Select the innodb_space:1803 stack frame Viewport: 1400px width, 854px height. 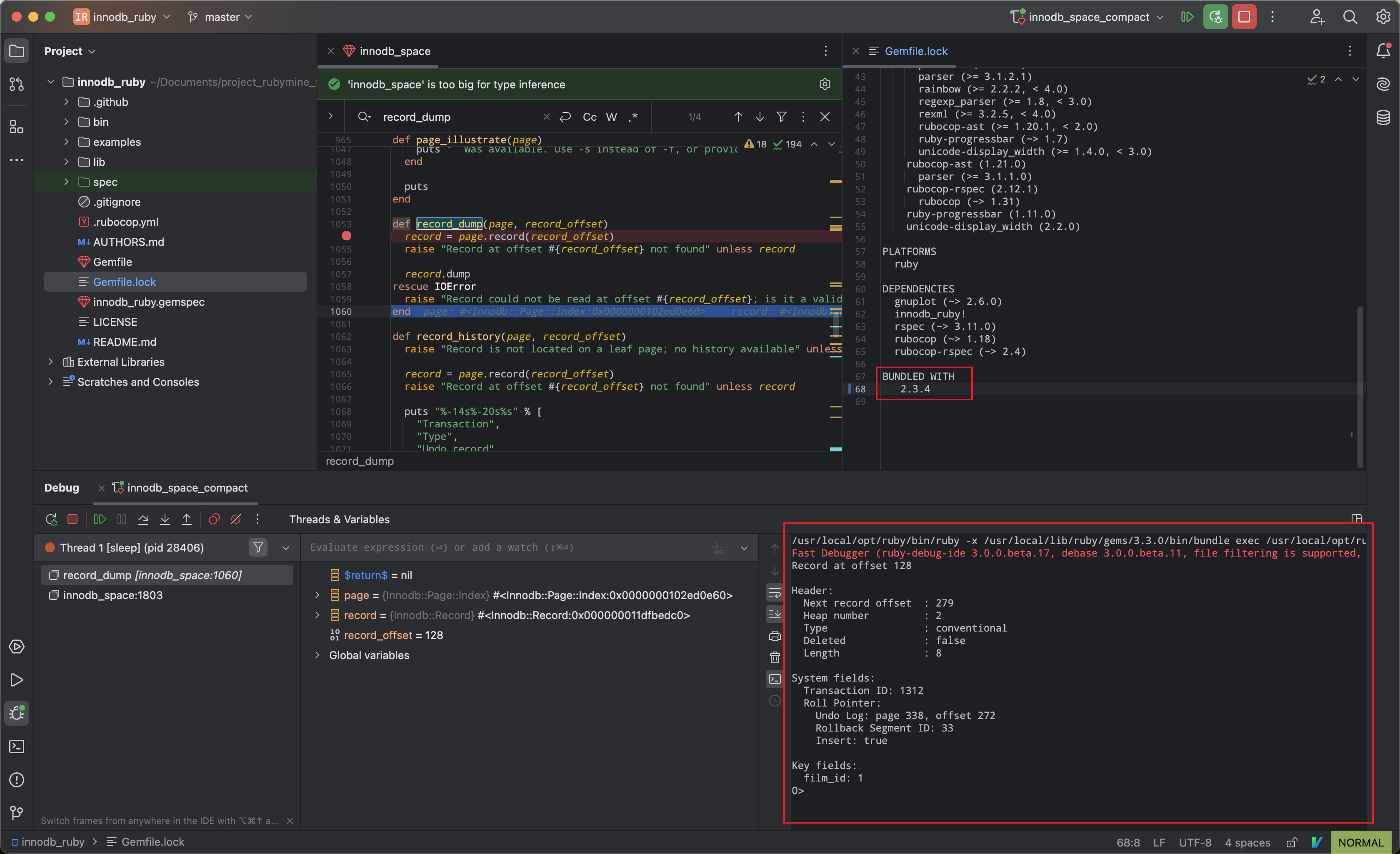pos(112,595)
